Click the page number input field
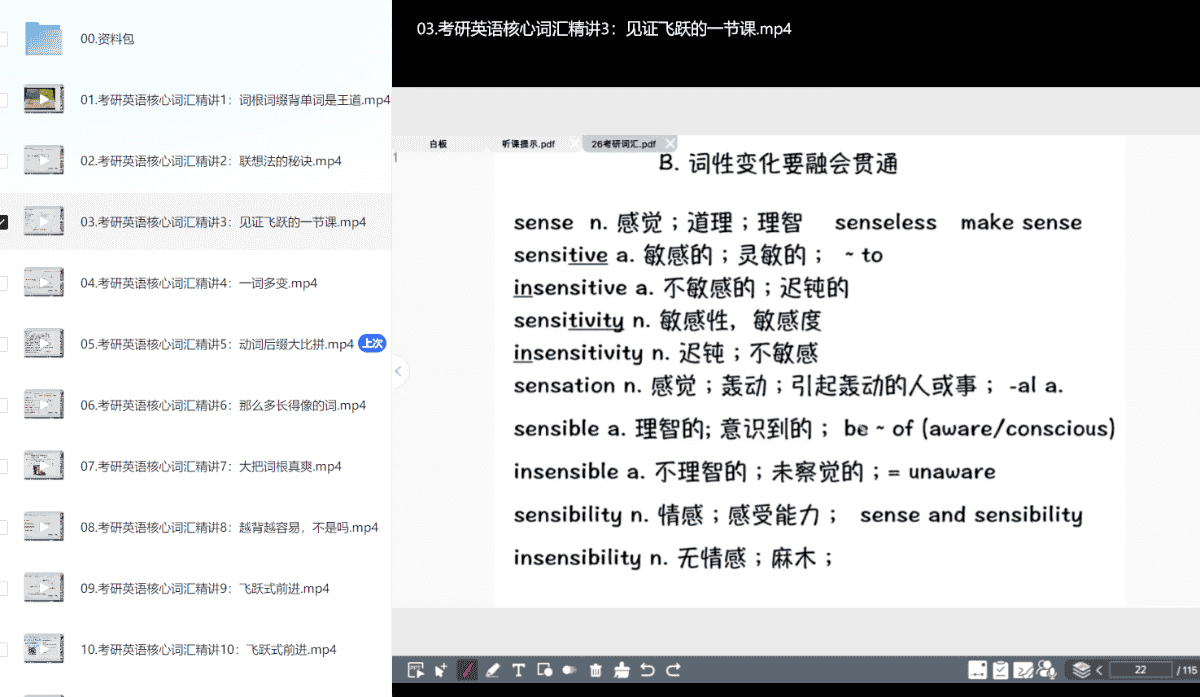 click(x=1140, y=670)
